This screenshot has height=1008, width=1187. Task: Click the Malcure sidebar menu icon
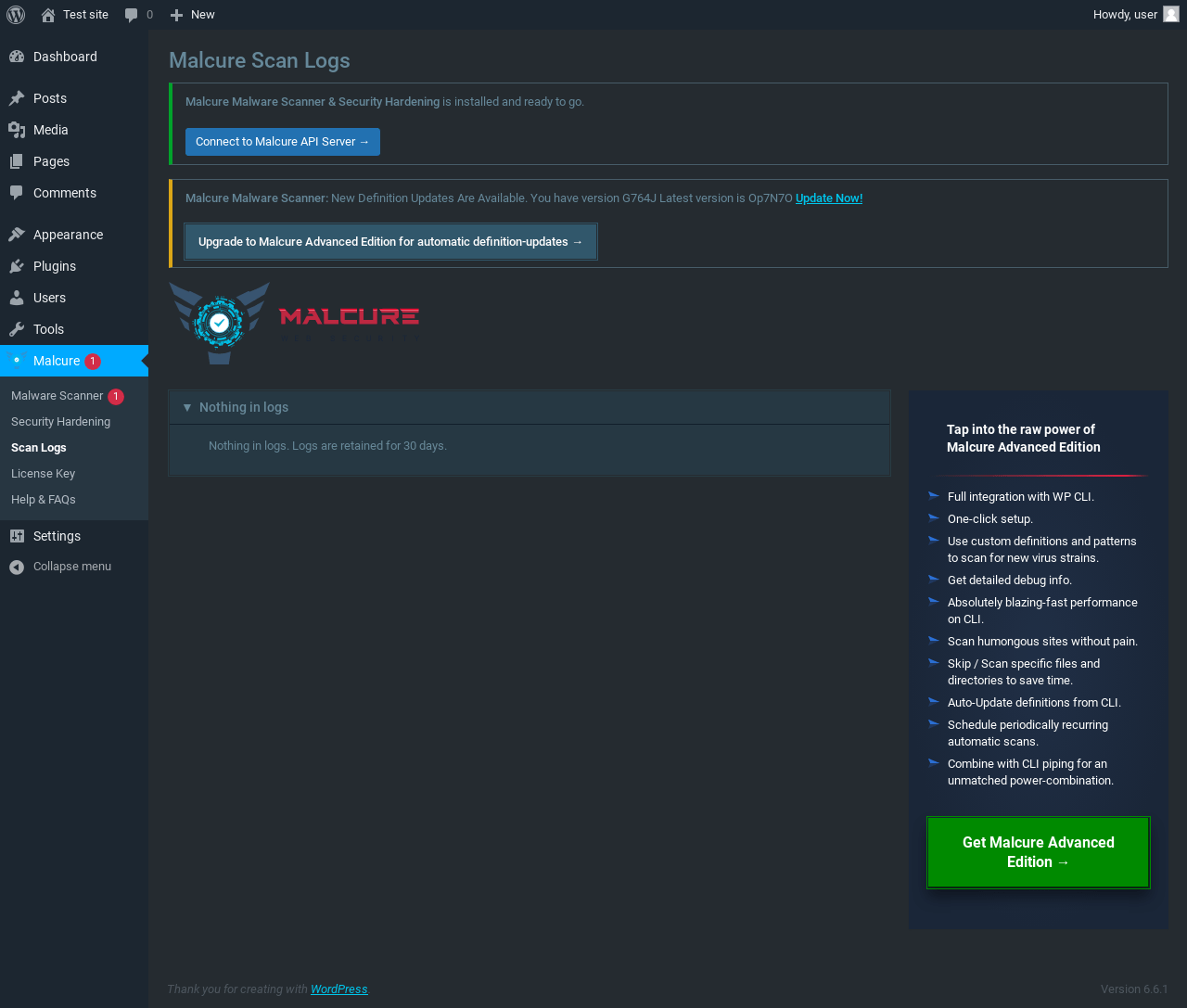click(x=17, y=361)
